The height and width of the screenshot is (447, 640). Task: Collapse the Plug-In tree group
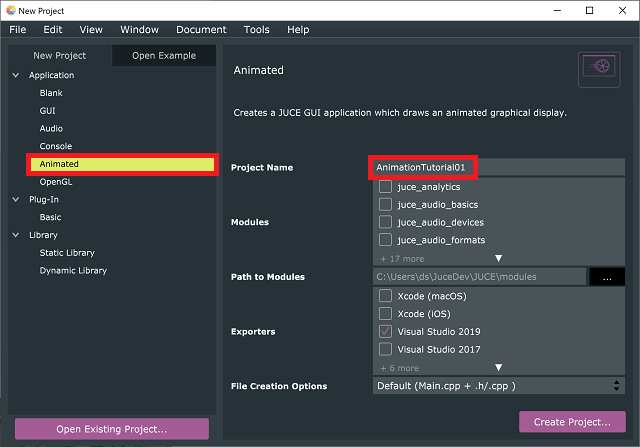pyautogui.click(x=16, y=199)
